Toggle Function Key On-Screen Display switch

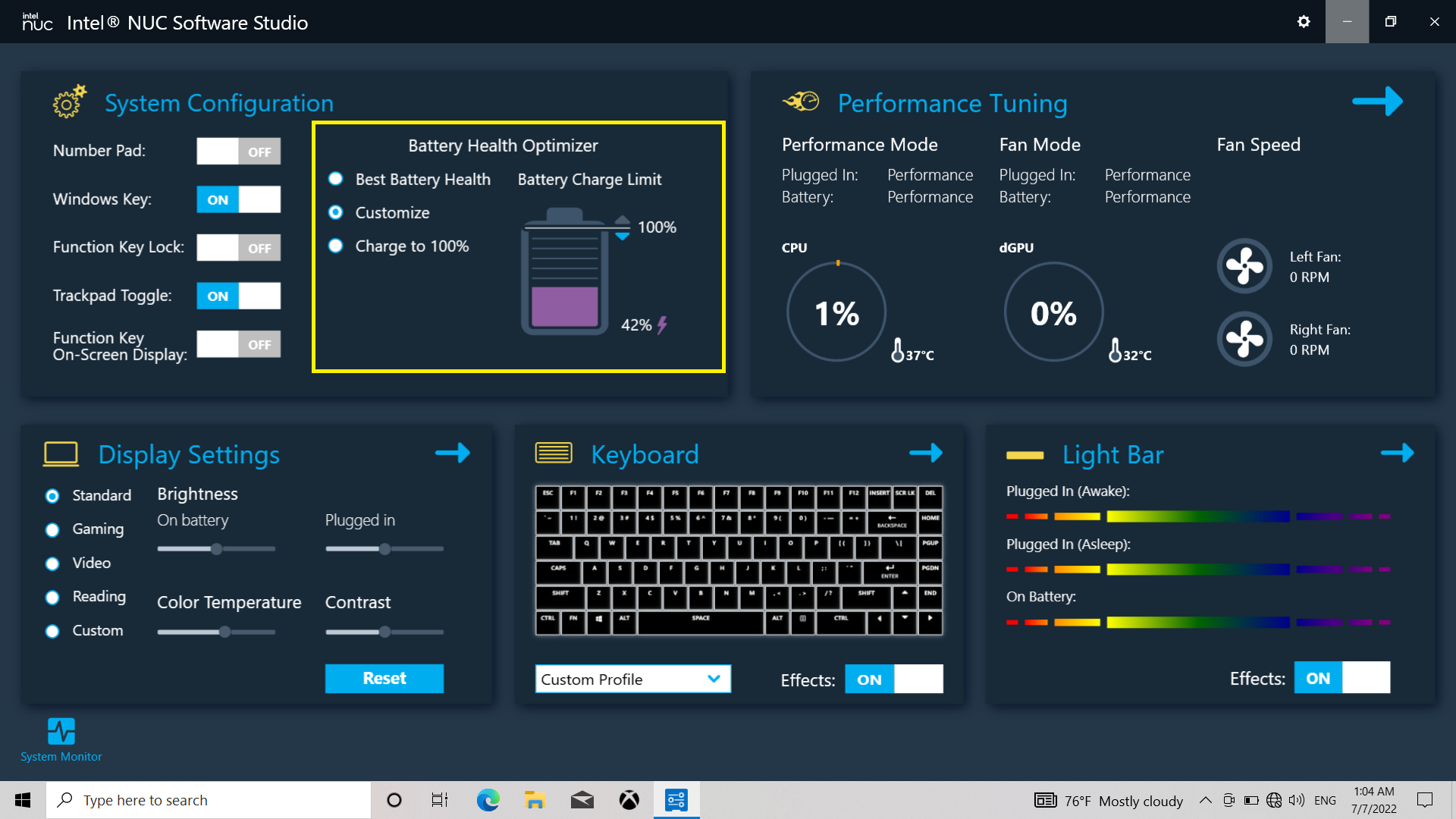tap(239, 344)
